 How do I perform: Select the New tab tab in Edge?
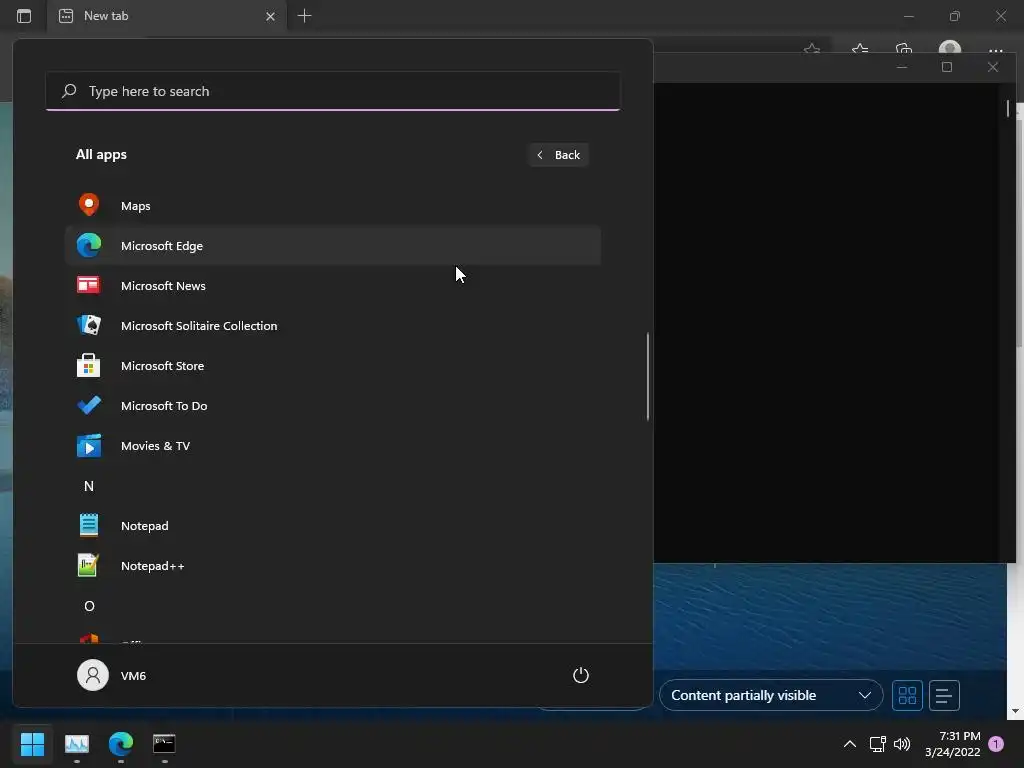pyautogui.click(x=167, y=16)
